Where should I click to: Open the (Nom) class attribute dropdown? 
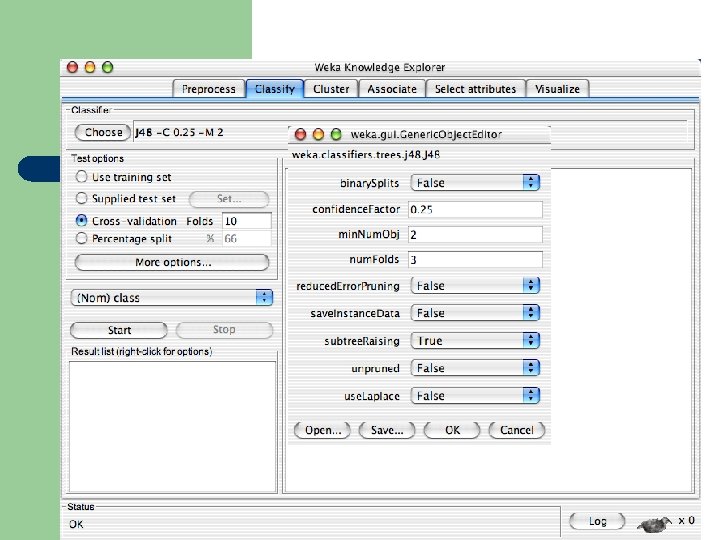(172, 298)
